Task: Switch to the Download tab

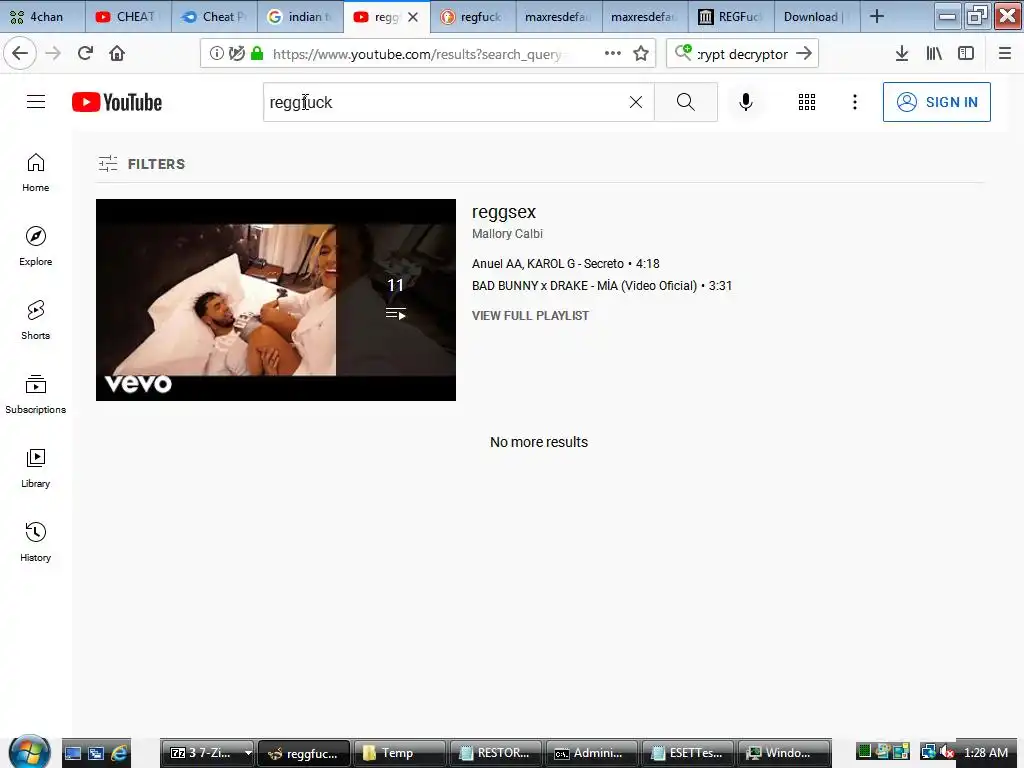Action: coord(817,17)
